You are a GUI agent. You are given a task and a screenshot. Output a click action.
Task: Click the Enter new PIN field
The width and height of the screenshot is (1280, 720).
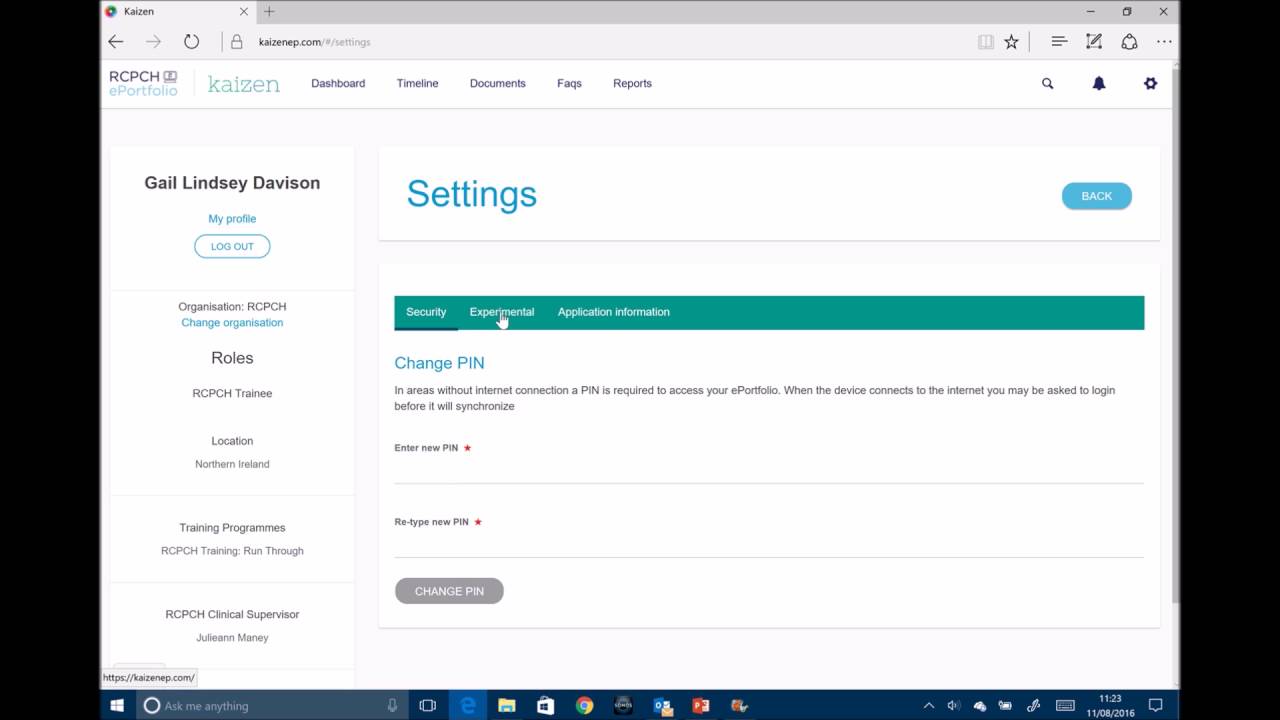[769, 471]
